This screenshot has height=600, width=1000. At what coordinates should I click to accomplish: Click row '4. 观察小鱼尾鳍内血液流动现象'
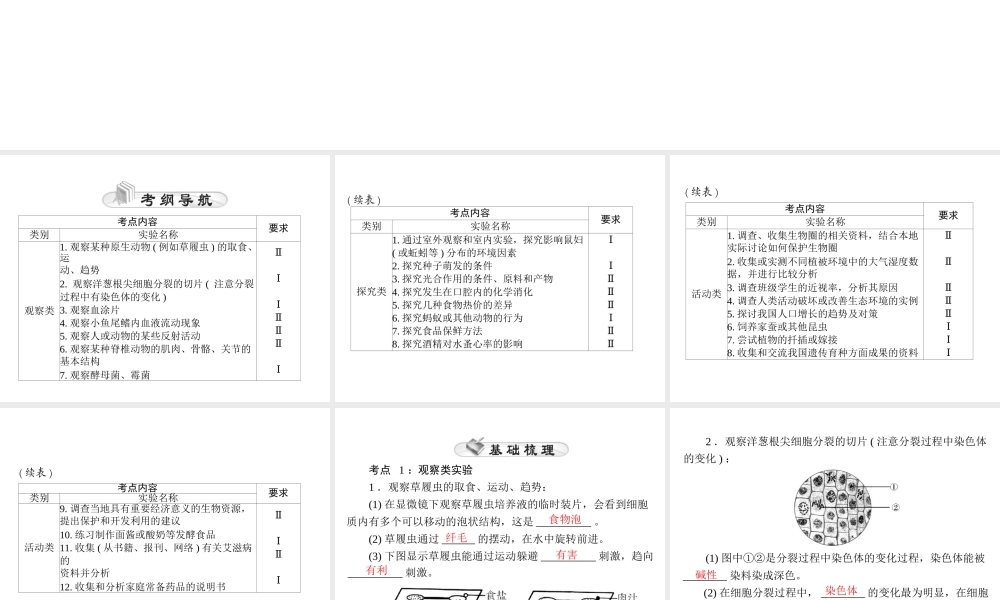[x=130, y=323]
